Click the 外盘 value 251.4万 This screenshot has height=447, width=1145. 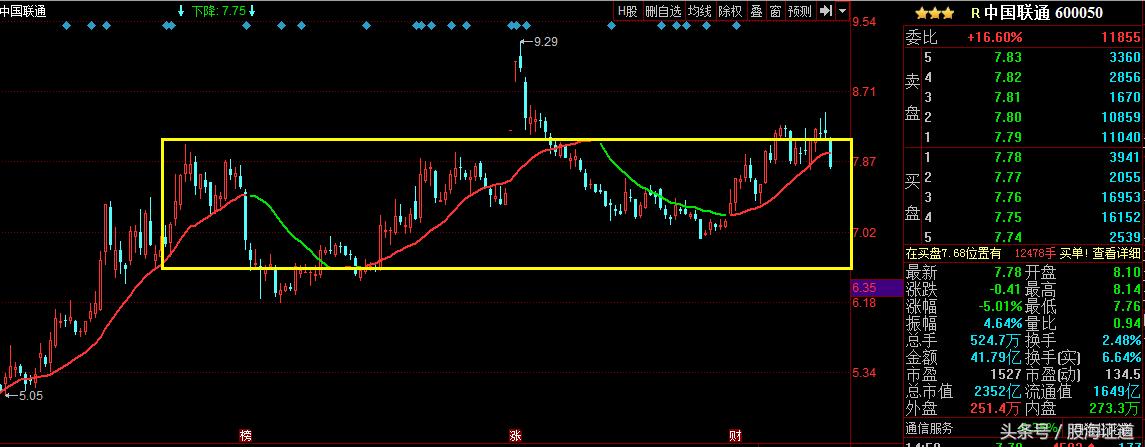click(x=997, y=409)
